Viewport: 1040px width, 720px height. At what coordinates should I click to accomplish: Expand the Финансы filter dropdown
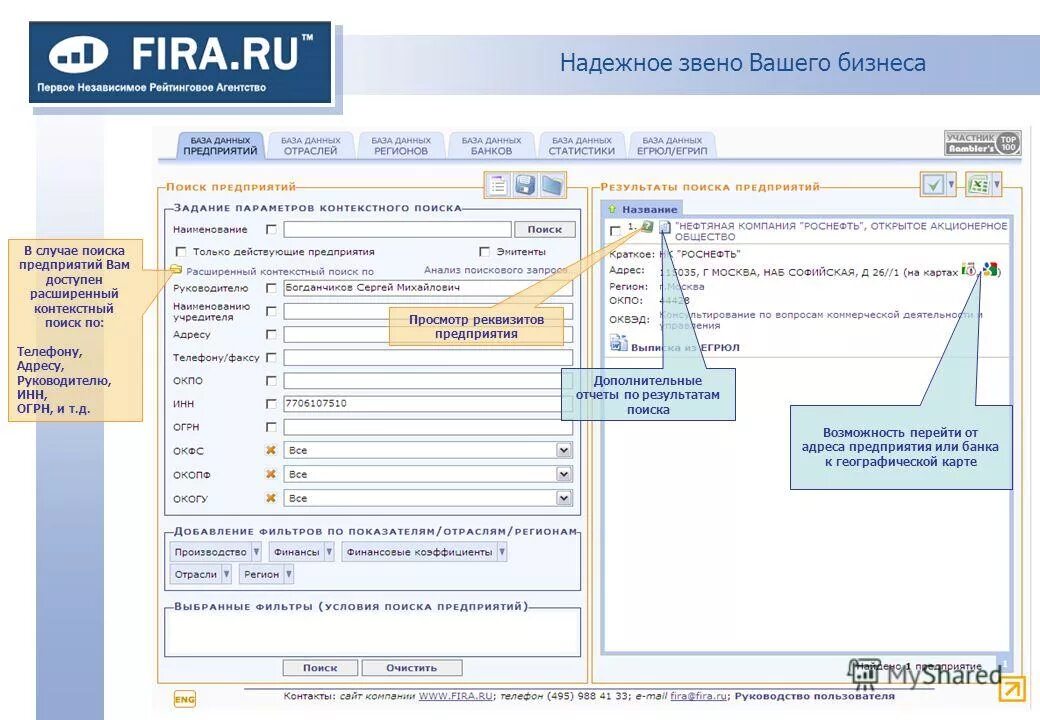[x=329, y=552]
